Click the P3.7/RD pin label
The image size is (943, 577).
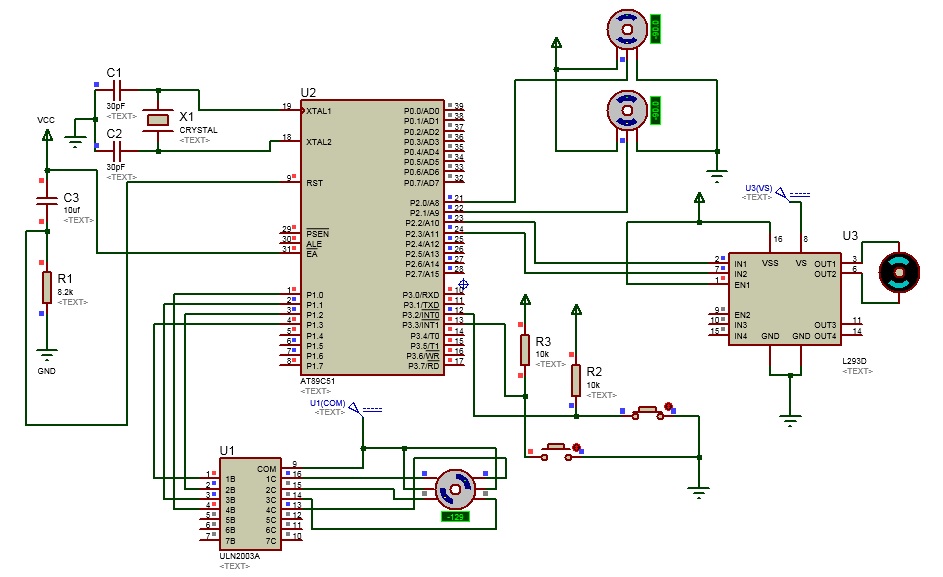424,366
